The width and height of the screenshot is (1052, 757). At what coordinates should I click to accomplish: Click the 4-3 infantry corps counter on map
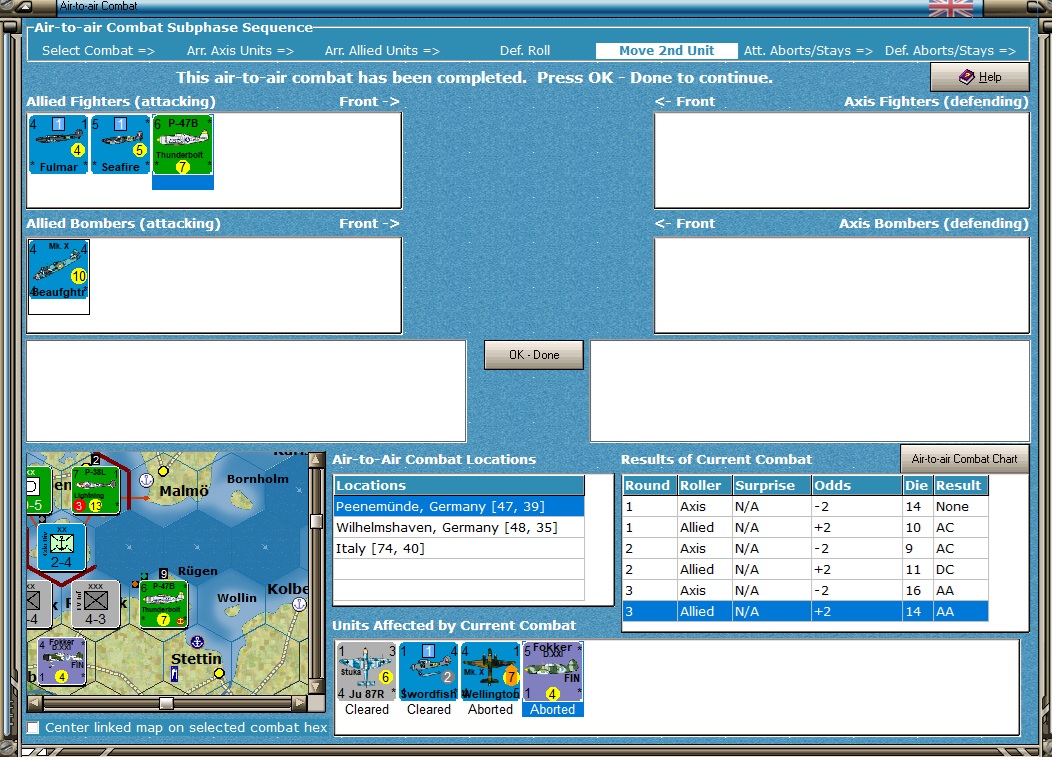95,604
